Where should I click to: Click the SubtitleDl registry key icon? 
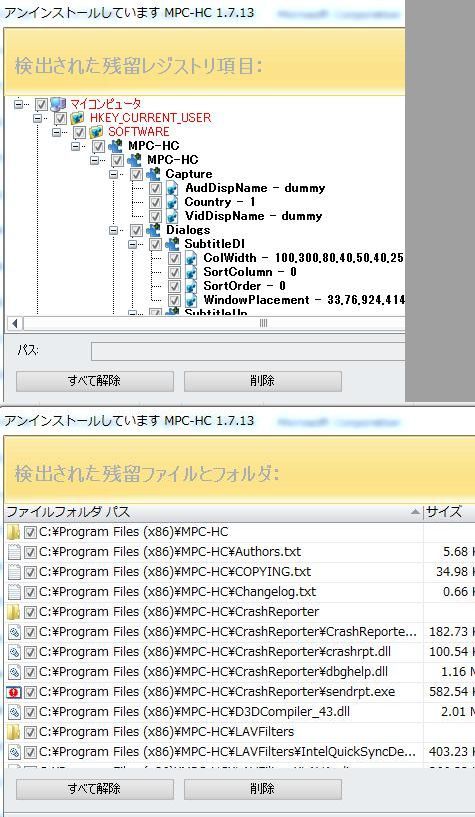(172, 244)
